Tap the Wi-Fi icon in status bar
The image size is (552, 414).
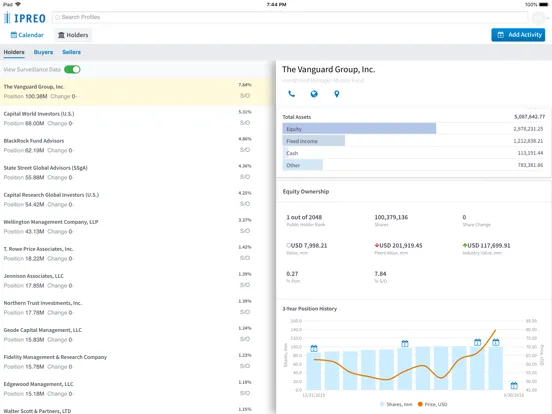pyautogui.click(x=18, y=4)
